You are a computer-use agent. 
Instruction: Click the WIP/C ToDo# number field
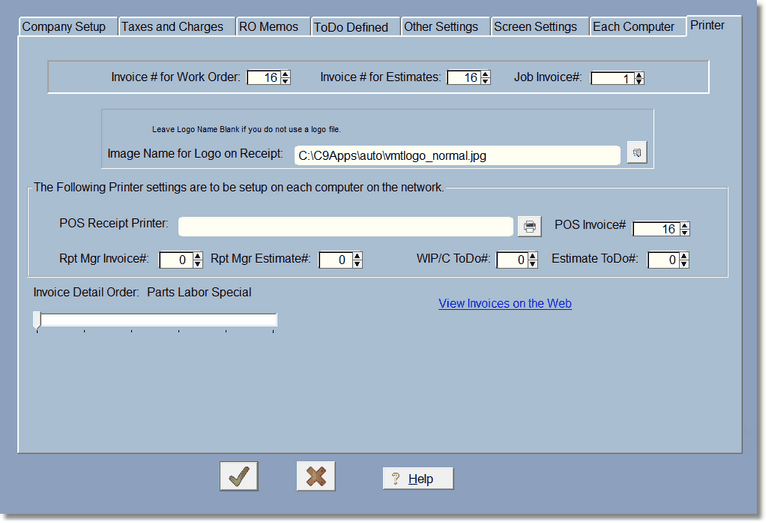tap(513, 260)
